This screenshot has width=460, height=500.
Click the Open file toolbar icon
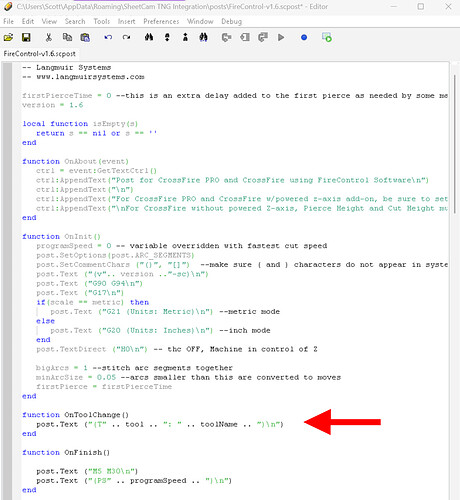[9, 37]
